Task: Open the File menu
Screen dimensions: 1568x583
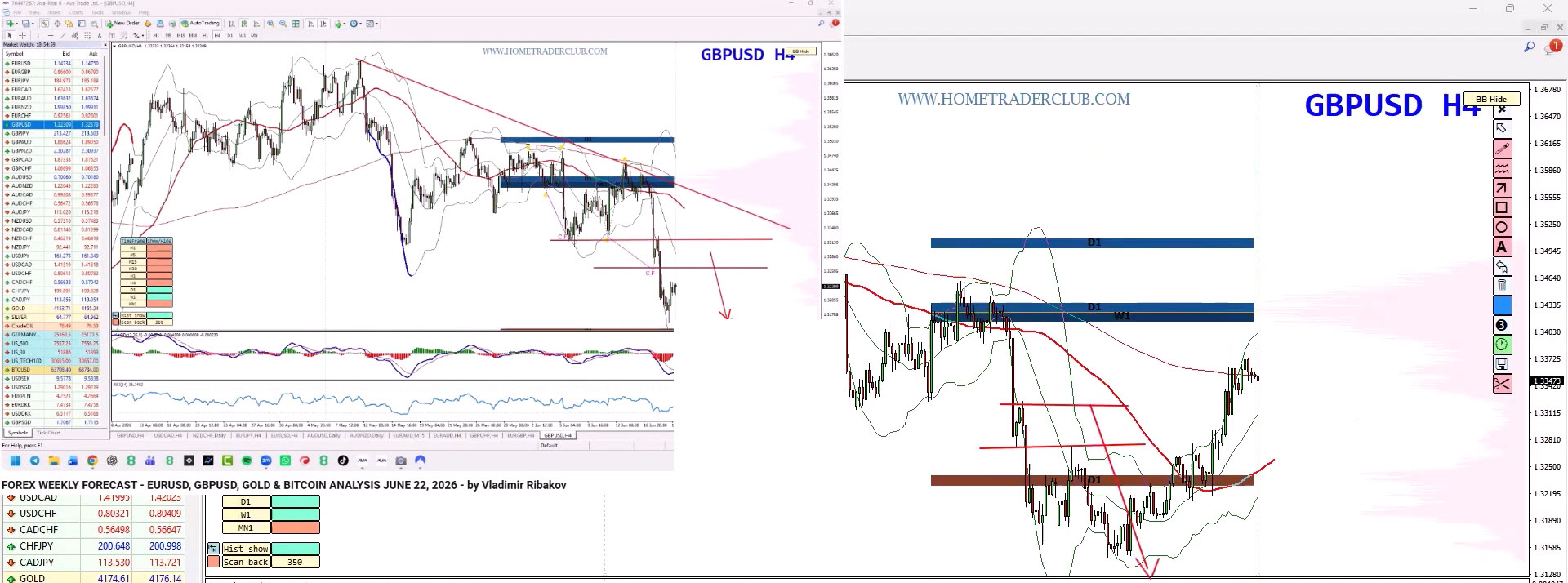Action: 17,12
